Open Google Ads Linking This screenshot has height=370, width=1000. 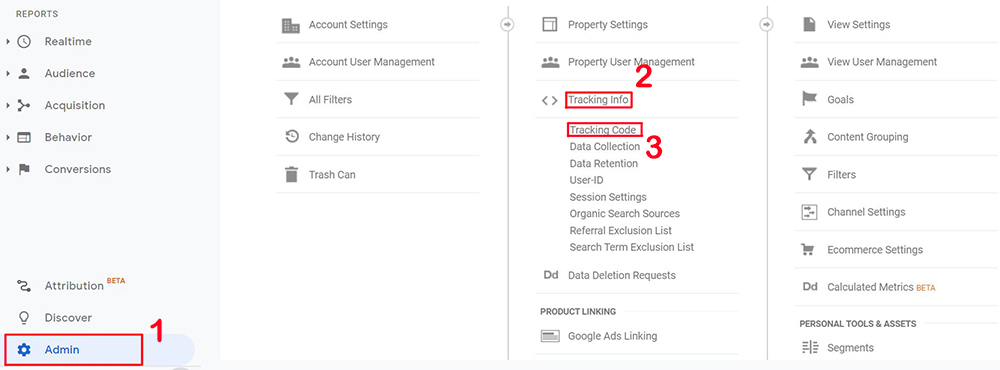pyautogui.click(x=612, y=336)
